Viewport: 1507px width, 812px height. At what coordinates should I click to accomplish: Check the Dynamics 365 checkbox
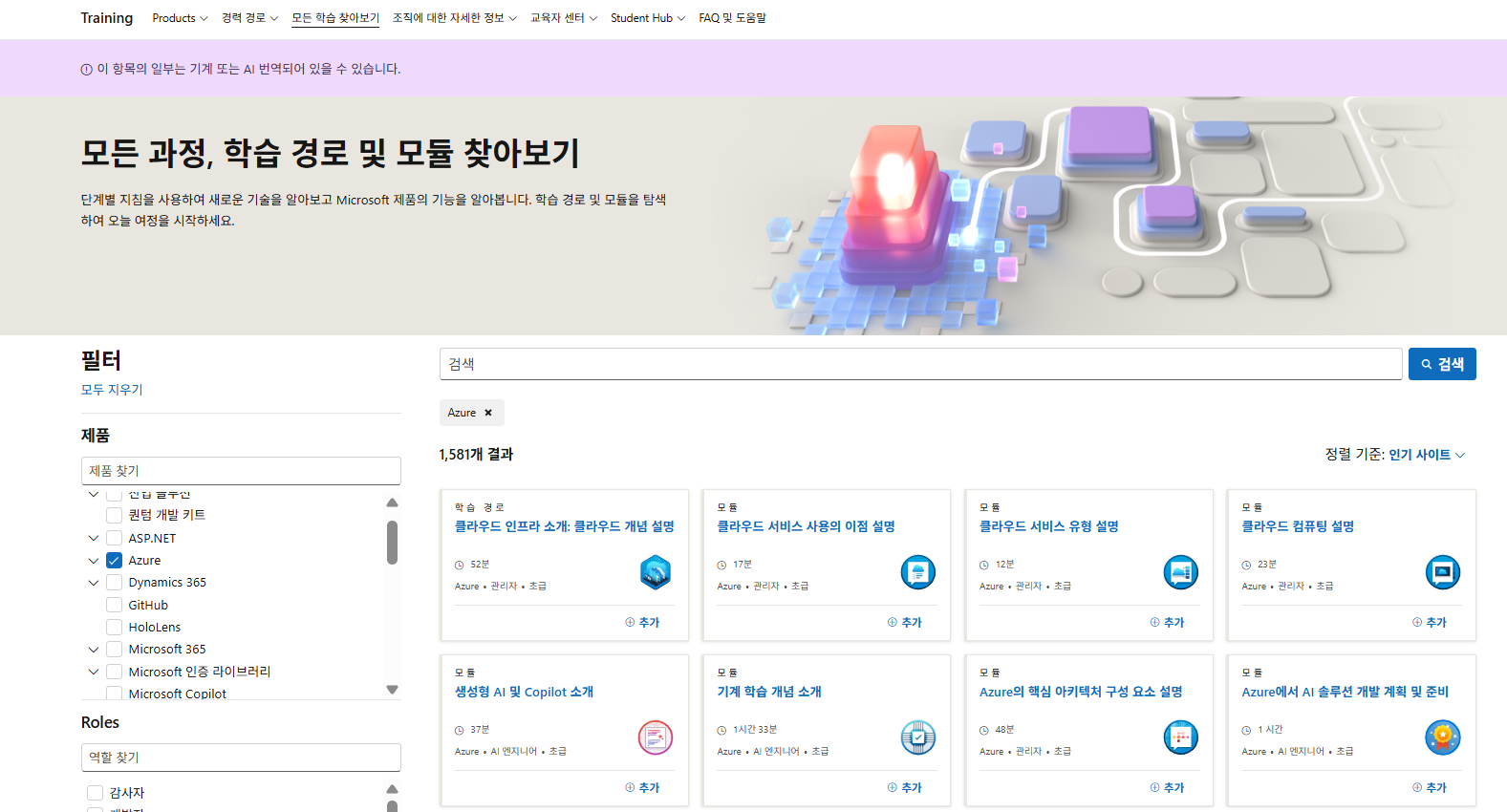[x=115, y=582]
